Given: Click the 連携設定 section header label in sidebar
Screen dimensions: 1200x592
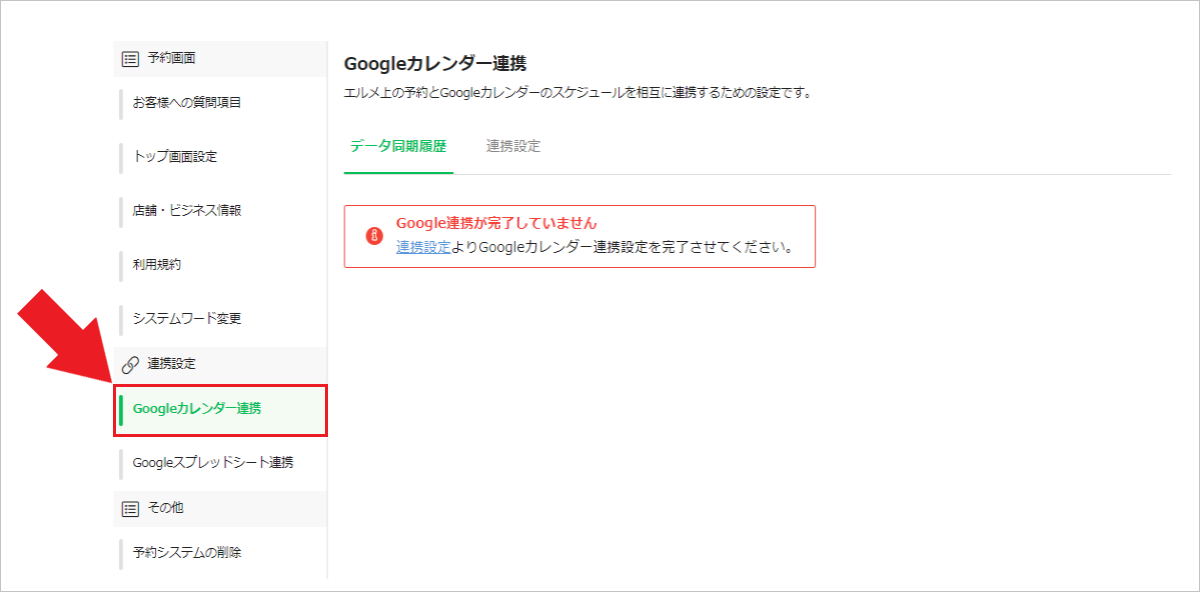Looking at the screenshot, I should [x=172, y=364].
